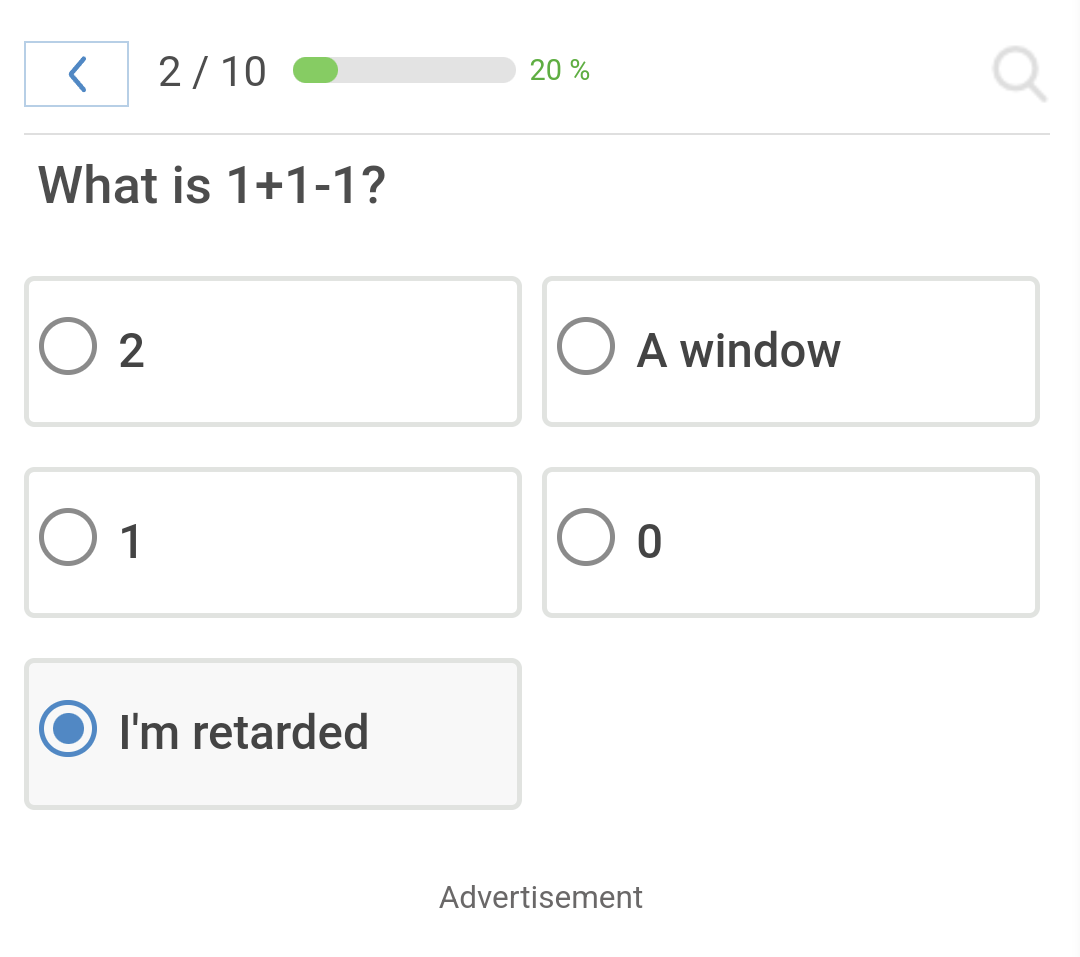The image size is (1080, 957).
Task: Click the already selected blue radio button
Action: [68, 728]
